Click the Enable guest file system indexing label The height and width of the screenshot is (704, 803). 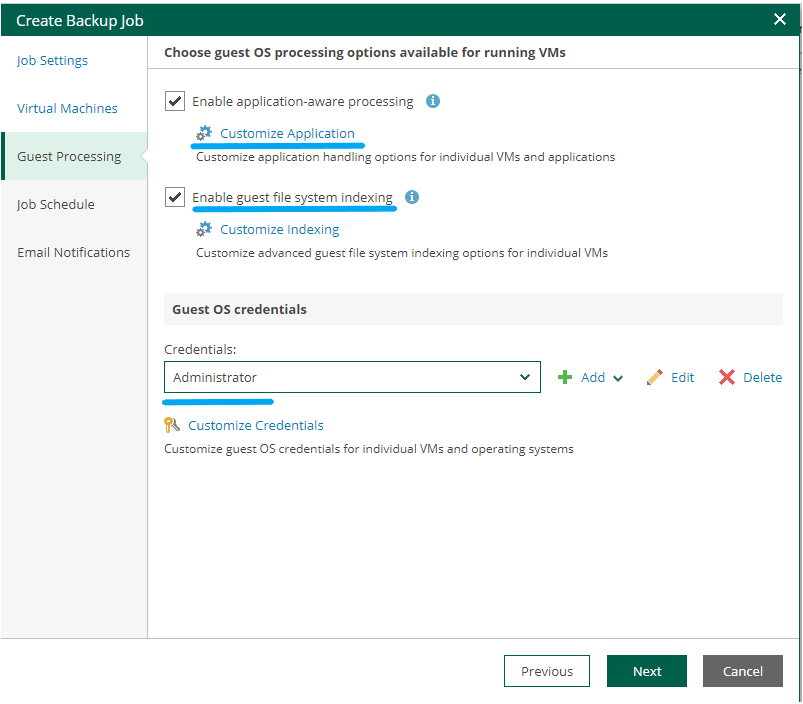click(x=292, y=197)
